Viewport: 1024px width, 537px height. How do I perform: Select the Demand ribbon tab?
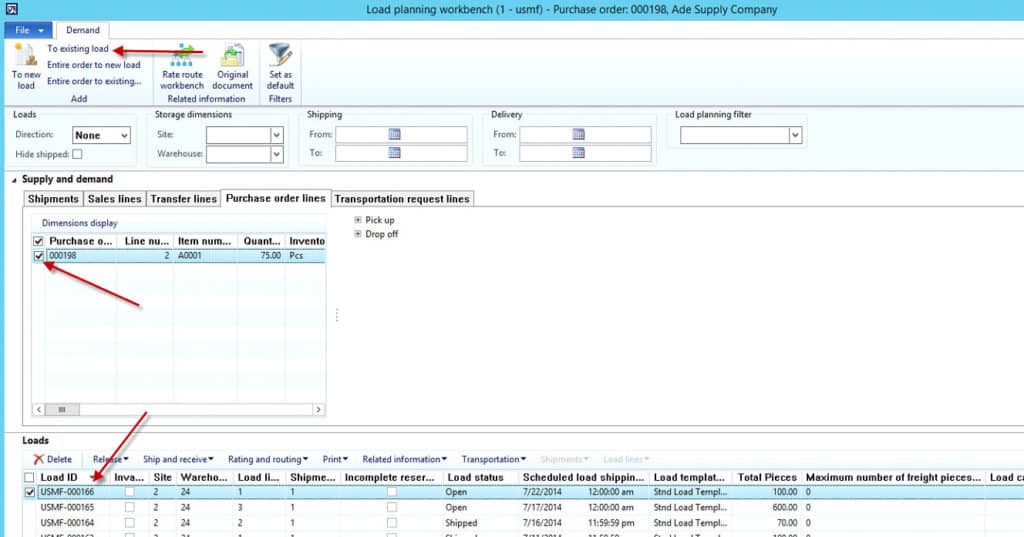tap(83, 30)
